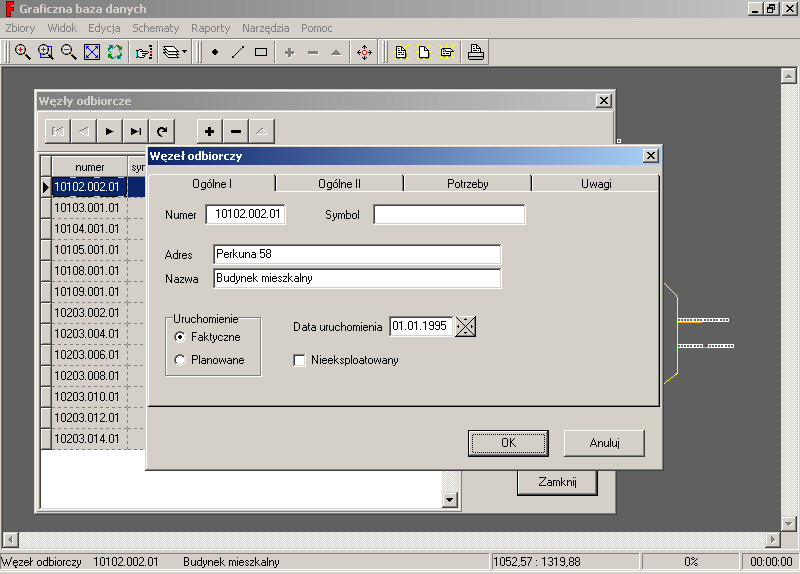Screen dimensions: 800x574
Task: Click into the Symbol input field
Action: coord(449,214)
